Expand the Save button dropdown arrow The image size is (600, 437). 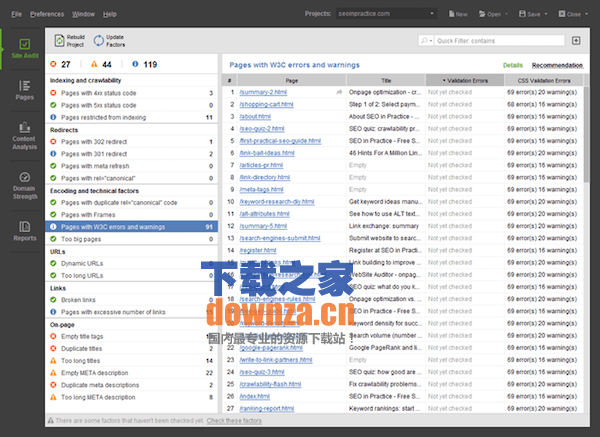546,14
